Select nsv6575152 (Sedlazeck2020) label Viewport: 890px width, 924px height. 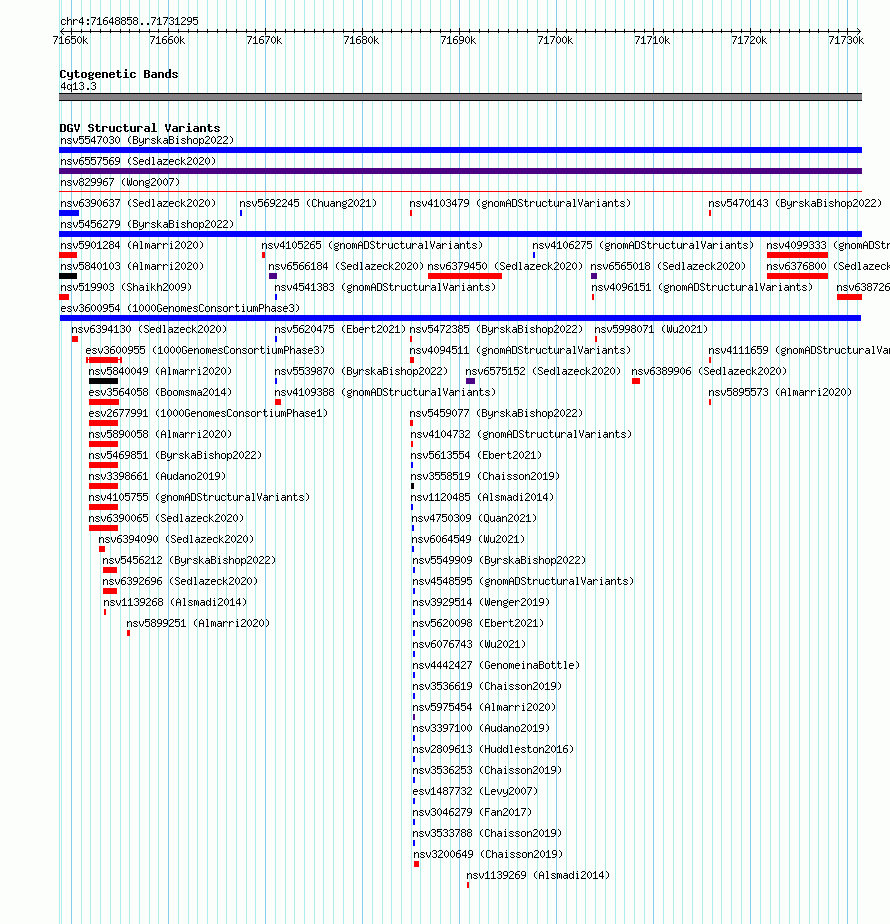[543, 371]
